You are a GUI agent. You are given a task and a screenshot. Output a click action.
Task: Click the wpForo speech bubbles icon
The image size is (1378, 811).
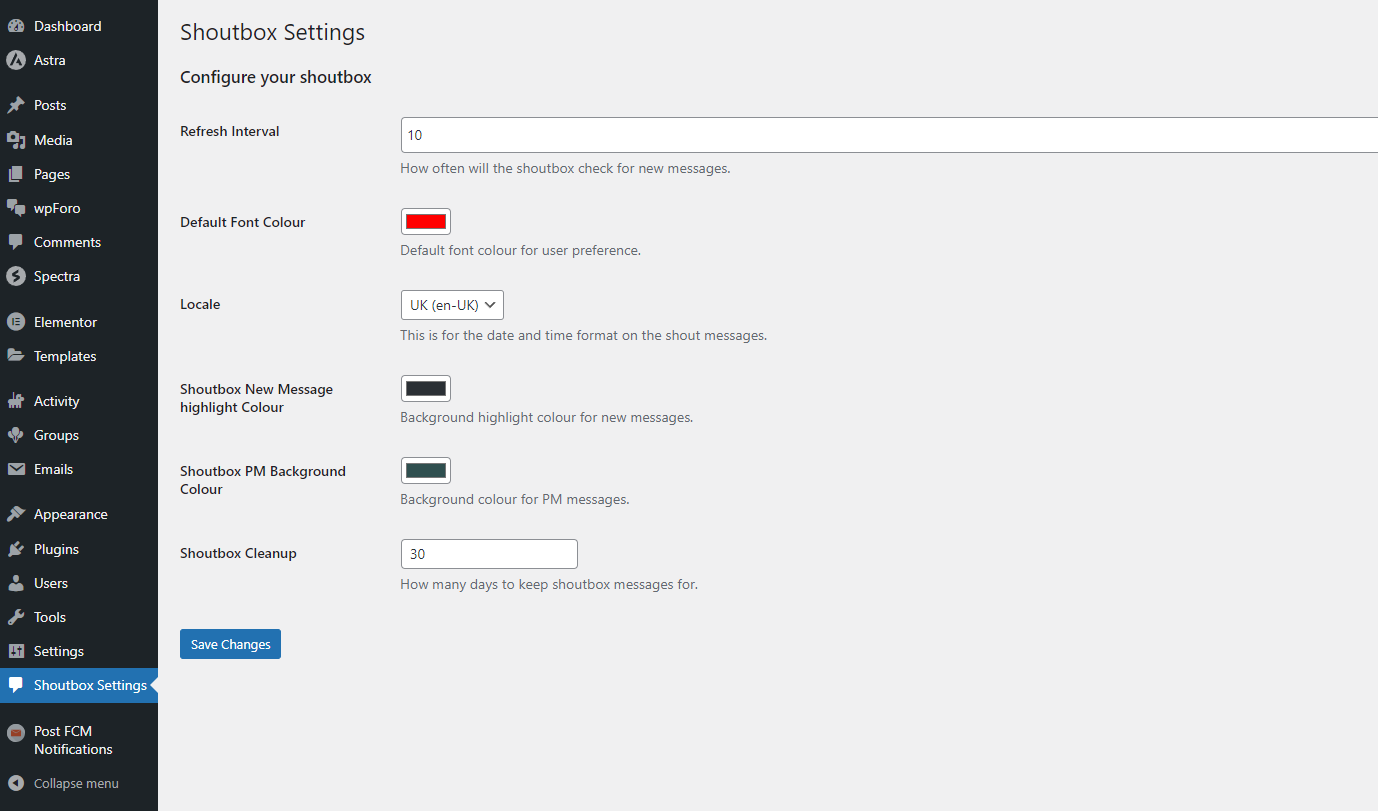tap(16, 208)
